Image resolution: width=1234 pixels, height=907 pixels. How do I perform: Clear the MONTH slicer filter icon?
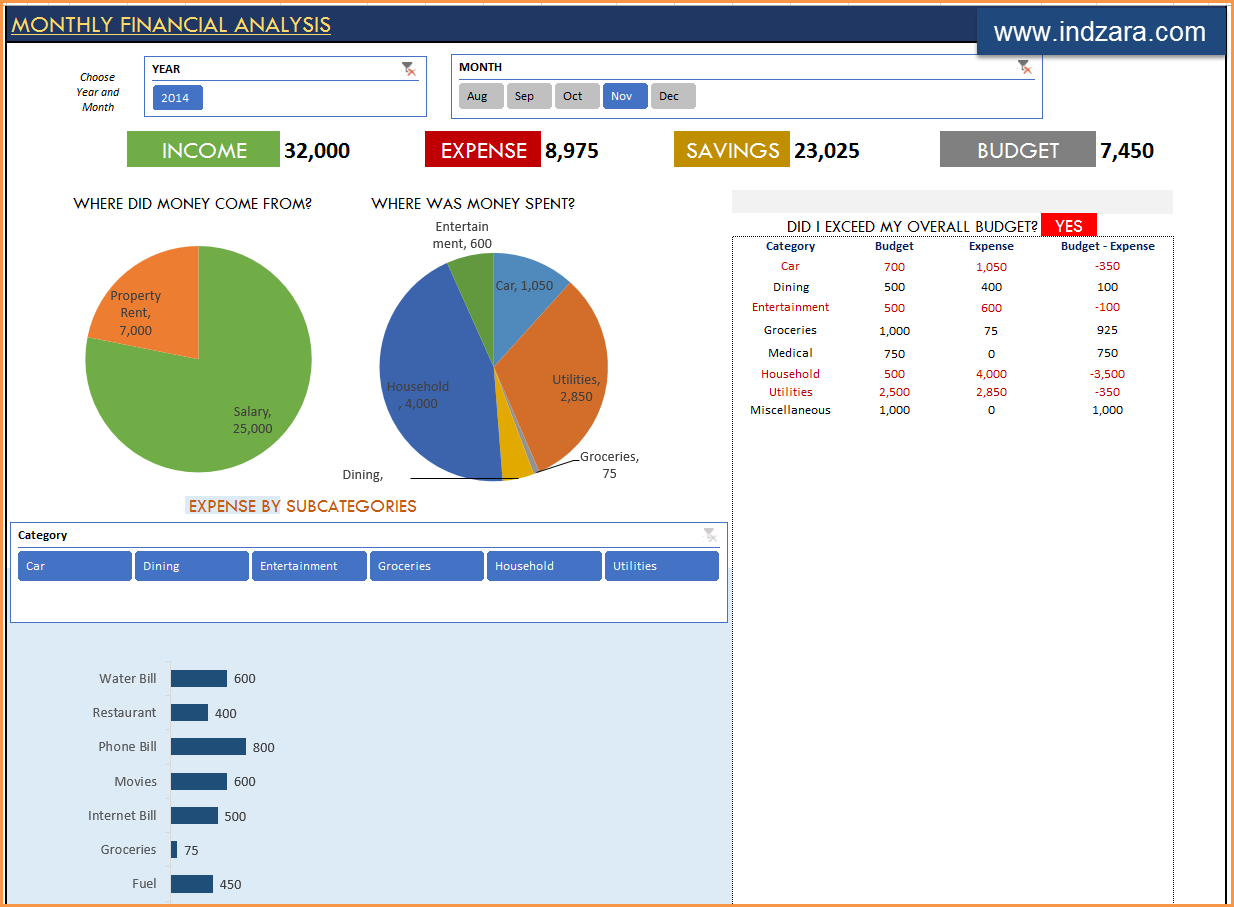coord(1025,67)
